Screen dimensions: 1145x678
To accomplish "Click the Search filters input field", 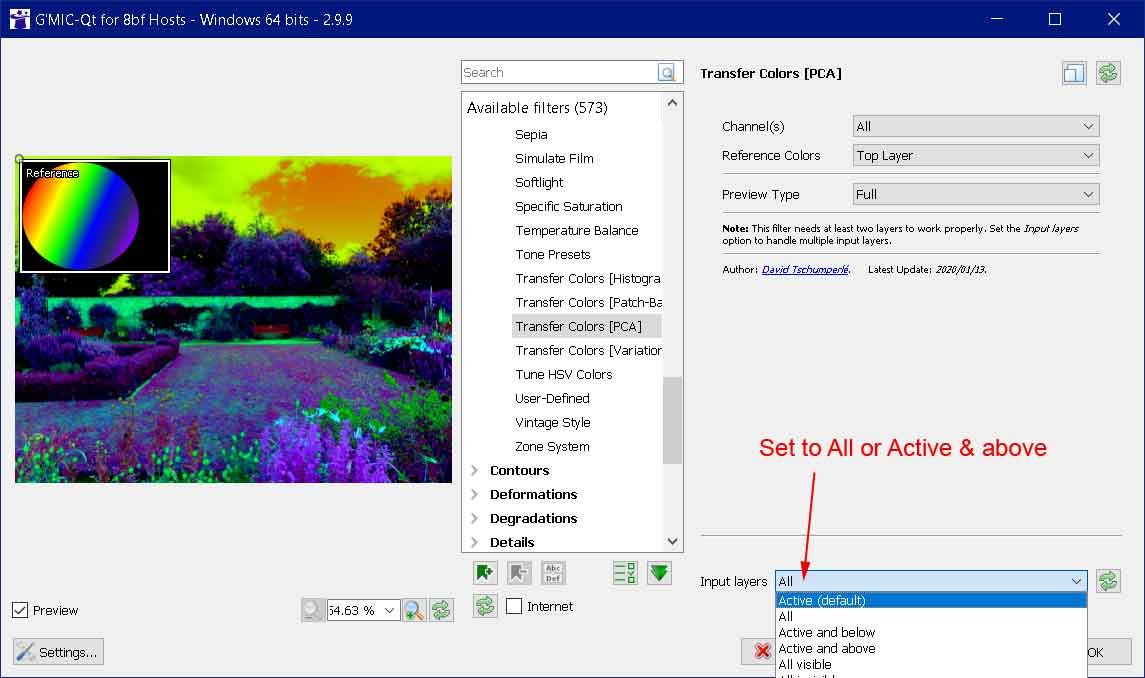I will click(x=559, y=72).
